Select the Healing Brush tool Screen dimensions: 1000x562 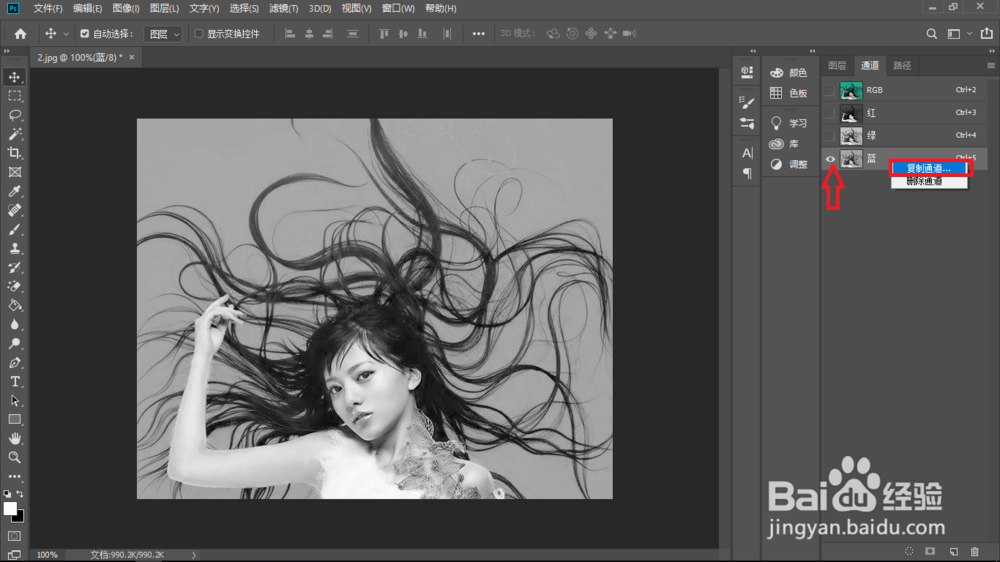pyautogui.click(x=14, y=211)
